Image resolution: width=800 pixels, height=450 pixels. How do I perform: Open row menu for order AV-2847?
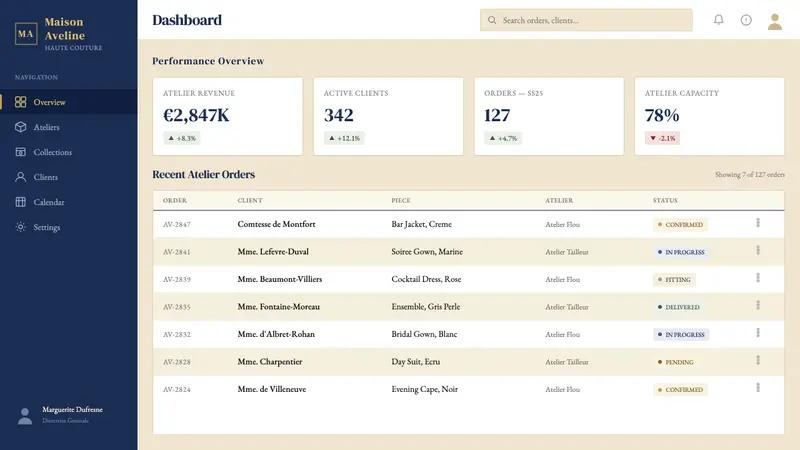758,223
